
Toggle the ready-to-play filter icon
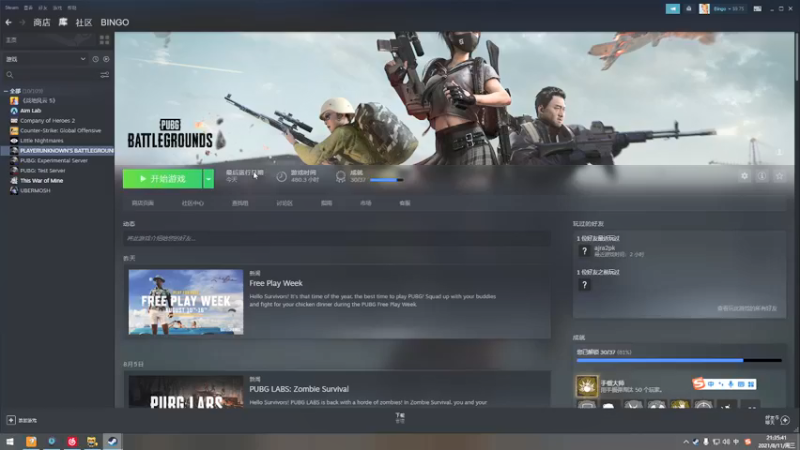[106, 59]
